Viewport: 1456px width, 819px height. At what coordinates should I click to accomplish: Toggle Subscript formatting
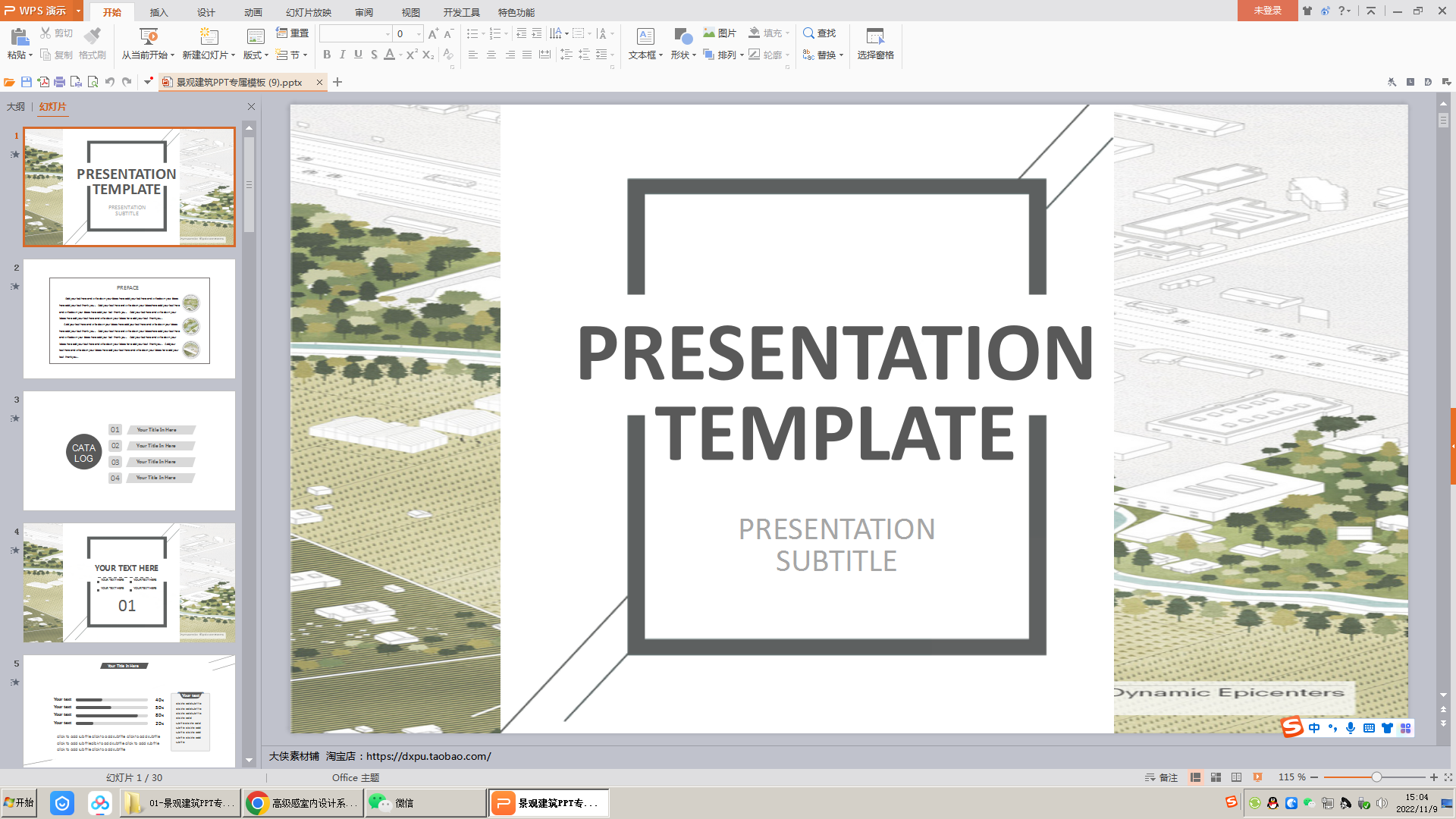428,55
